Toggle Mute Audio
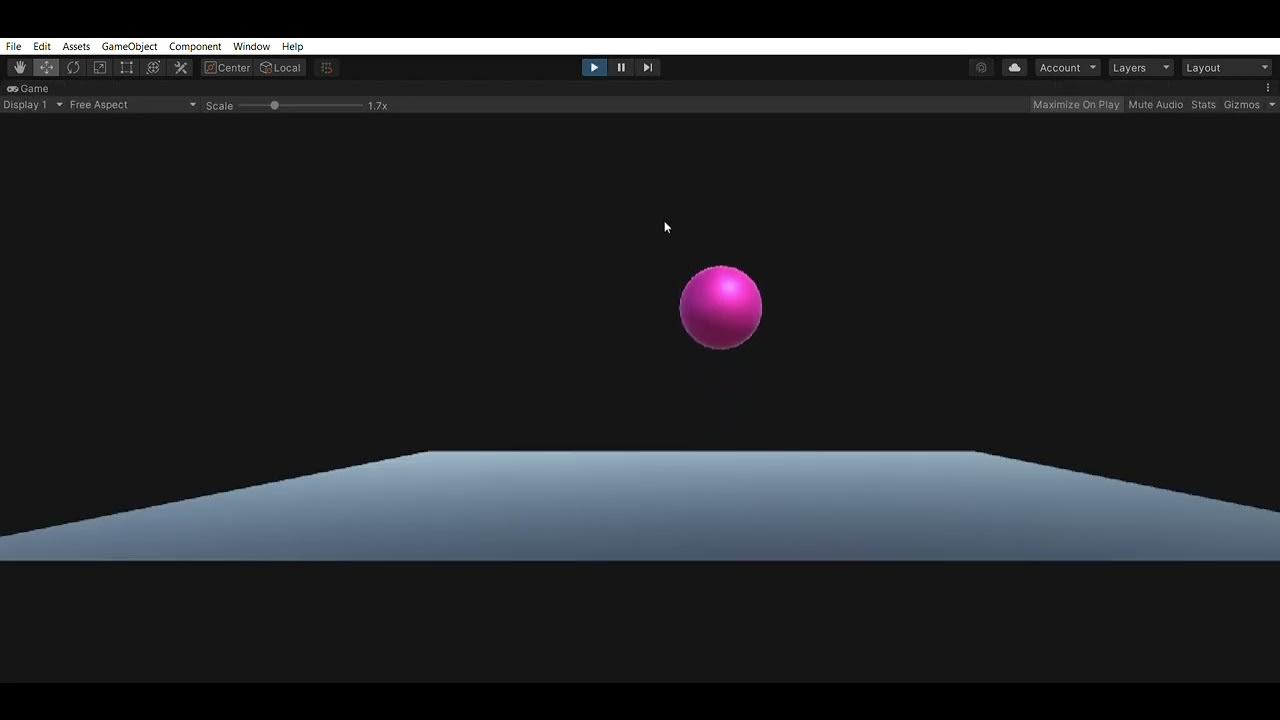The image size is (1280, 720). tap(1156, 105)
